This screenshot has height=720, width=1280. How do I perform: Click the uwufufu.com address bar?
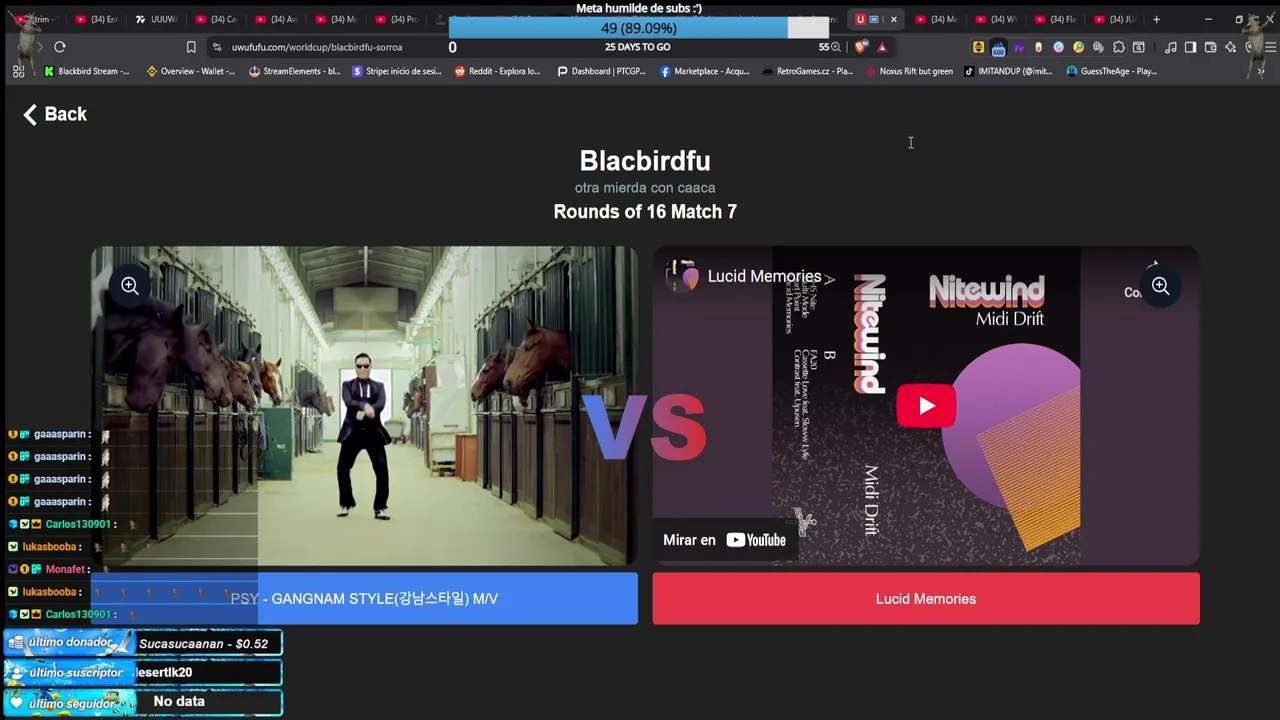(317, 47)
